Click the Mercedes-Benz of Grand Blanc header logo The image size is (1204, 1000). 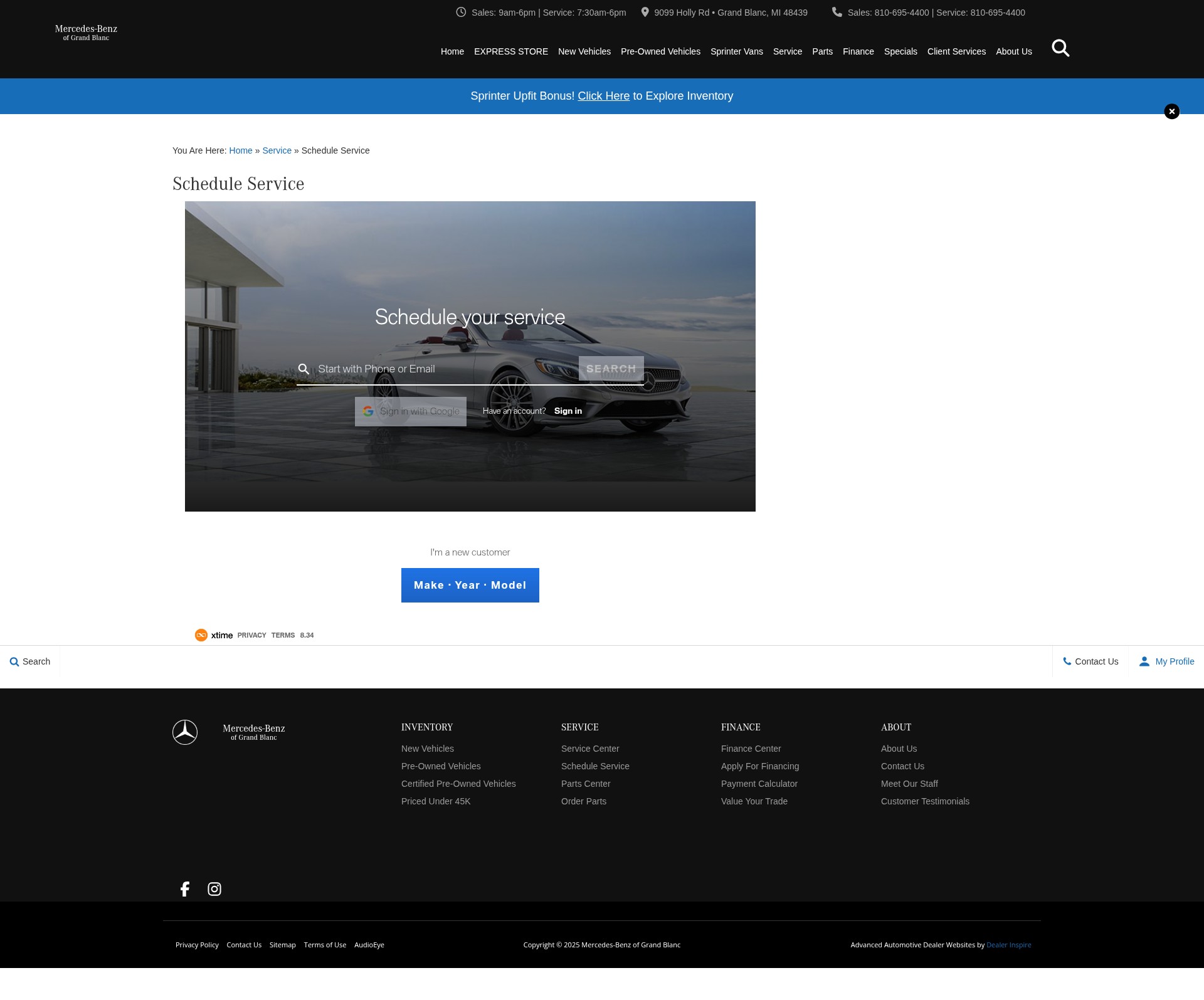(86, 33)
